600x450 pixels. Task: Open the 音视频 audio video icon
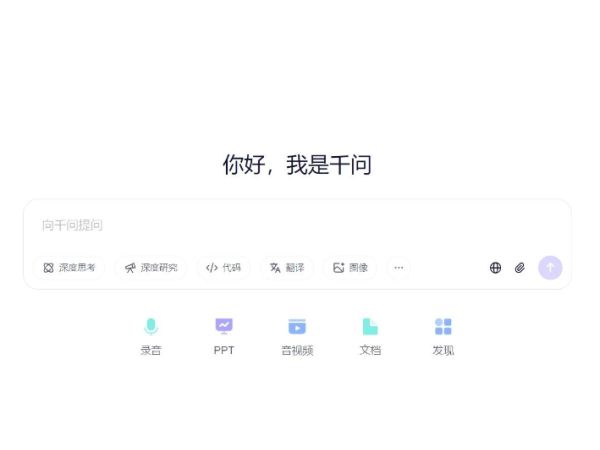point(297,327)
